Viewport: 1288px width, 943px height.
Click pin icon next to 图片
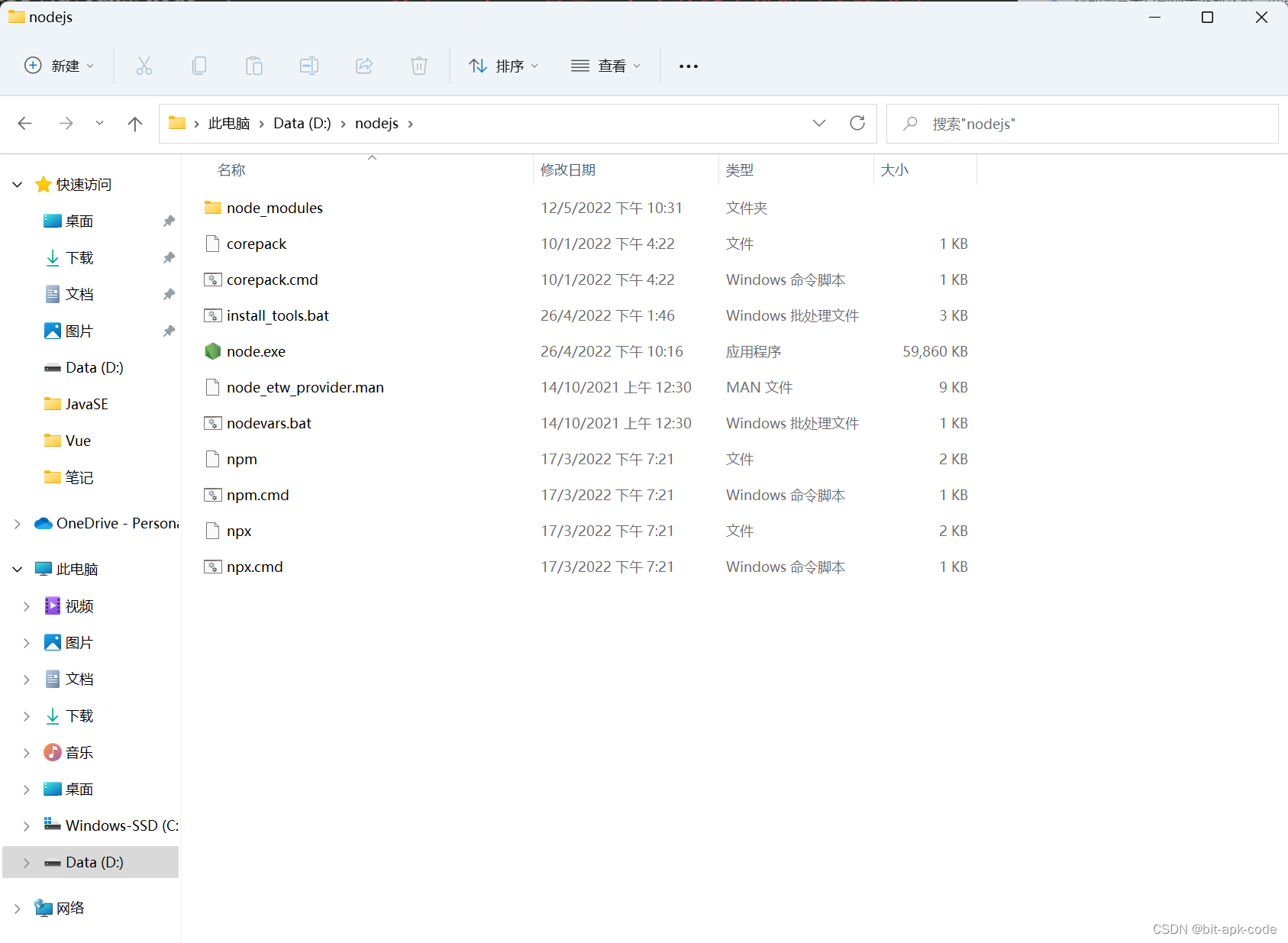[169, 331]
